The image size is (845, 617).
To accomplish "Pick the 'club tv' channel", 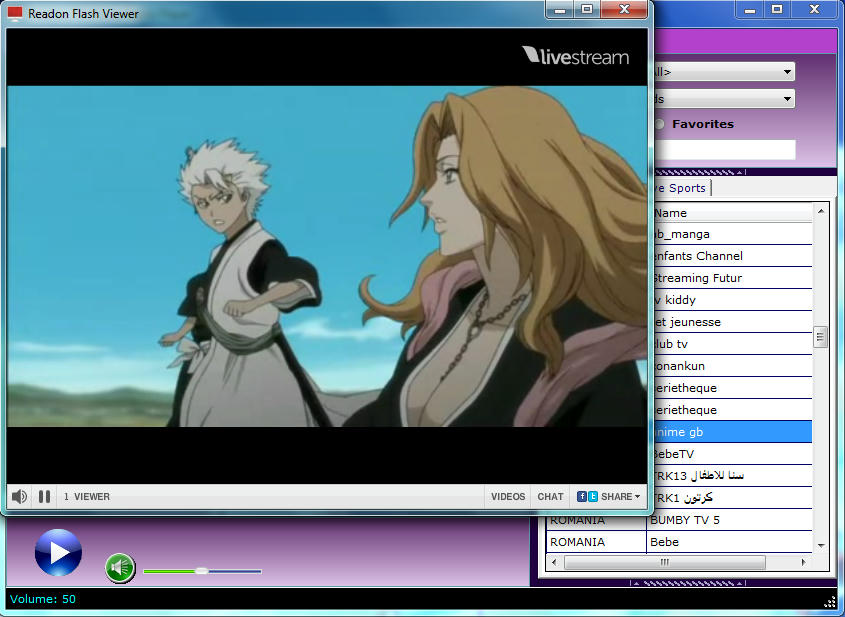I will (731, 344).
